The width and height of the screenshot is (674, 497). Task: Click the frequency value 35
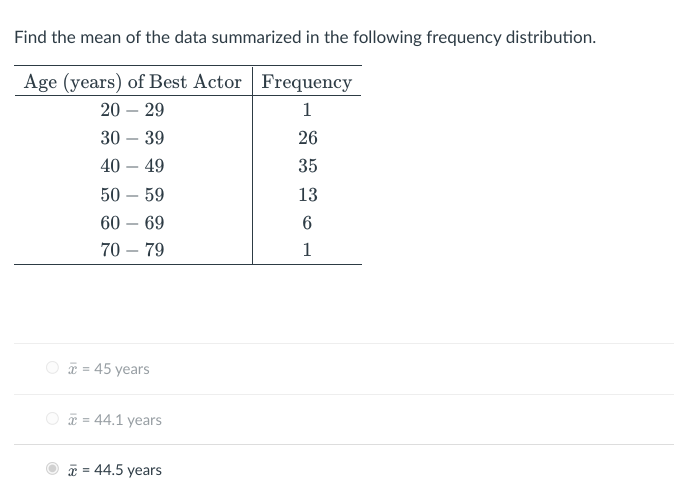[308, 166]
